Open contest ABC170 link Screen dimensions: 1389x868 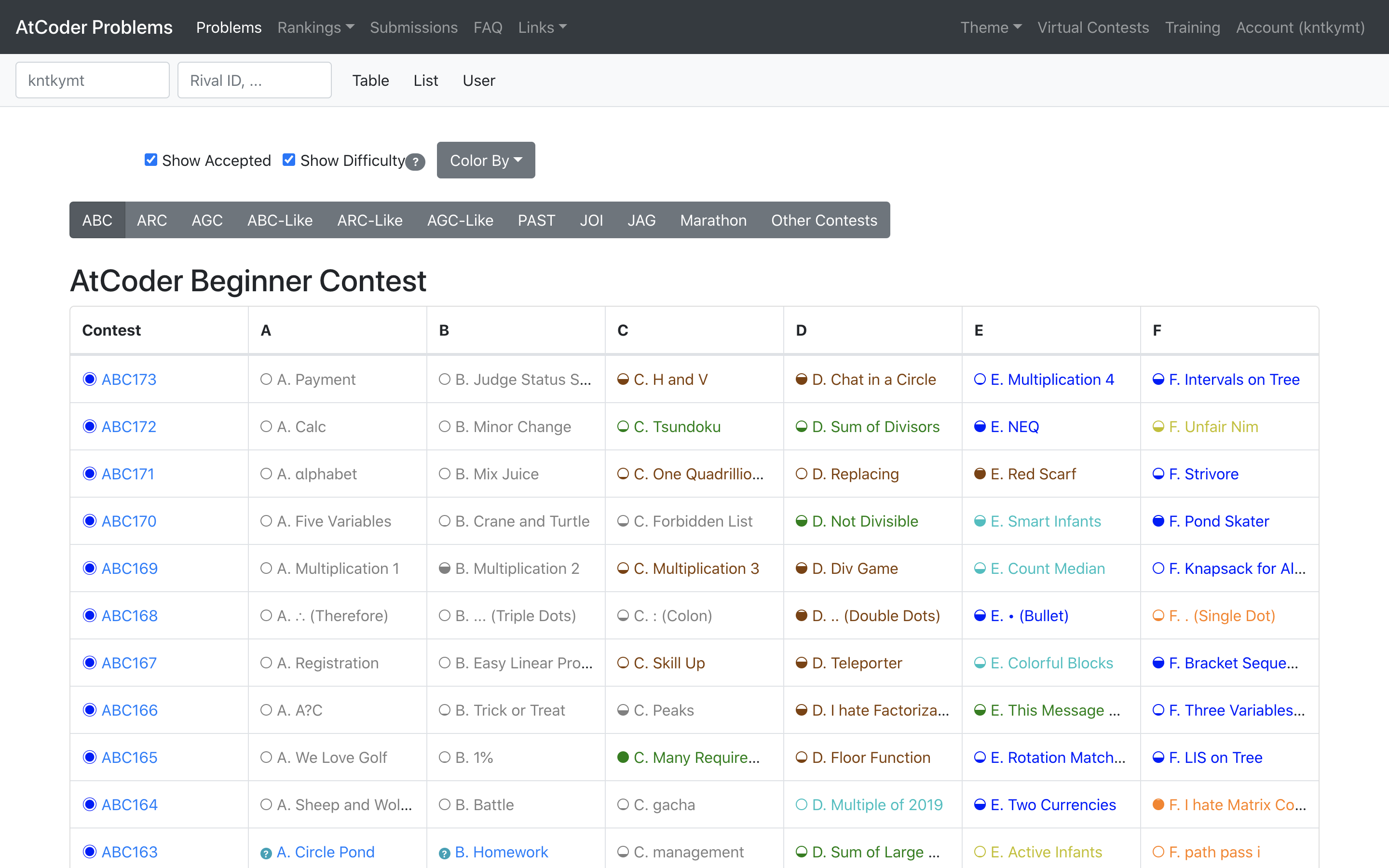click(129, 521)
